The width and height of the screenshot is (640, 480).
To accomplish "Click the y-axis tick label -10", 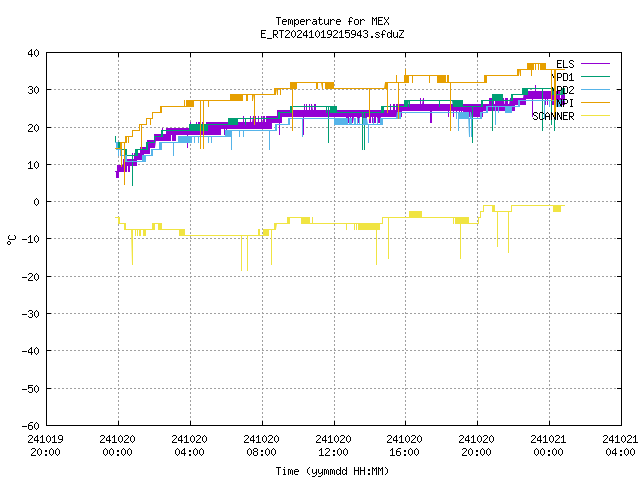I will 31,239.
